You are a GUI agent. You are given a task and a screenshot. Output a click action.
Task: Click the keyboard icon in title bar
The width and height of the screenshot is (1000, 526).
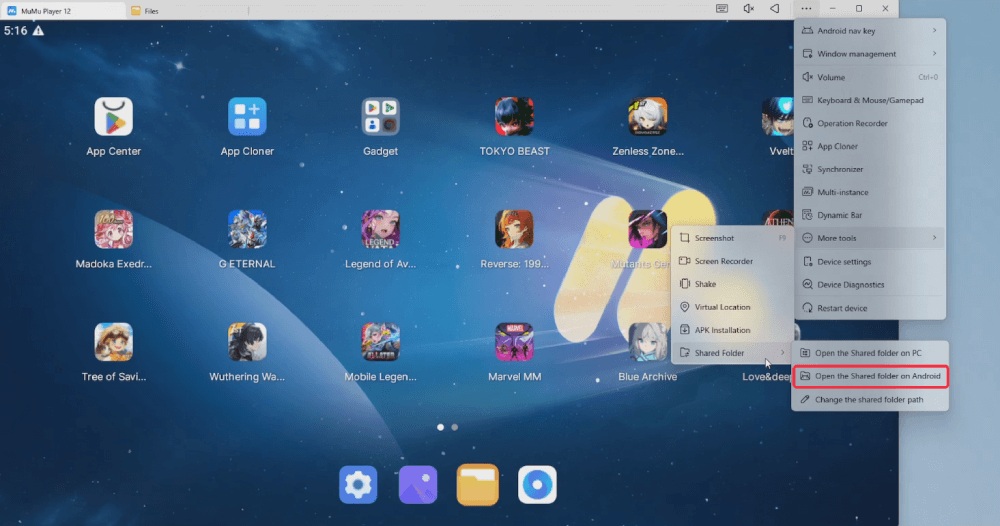[x=722, y=9]
